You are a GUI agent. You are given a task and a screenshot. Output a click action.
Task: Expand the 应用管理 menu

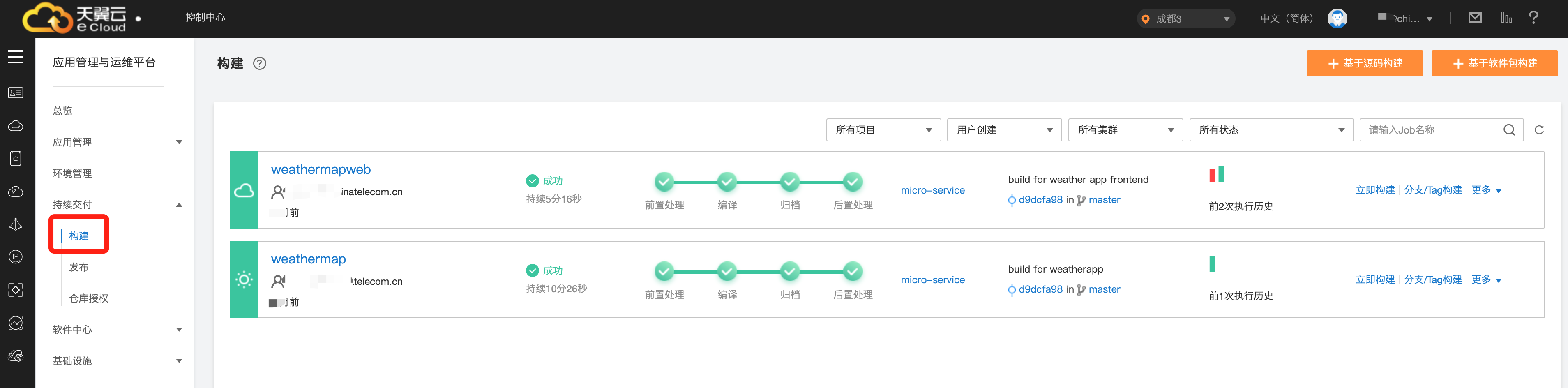point(117,142)
